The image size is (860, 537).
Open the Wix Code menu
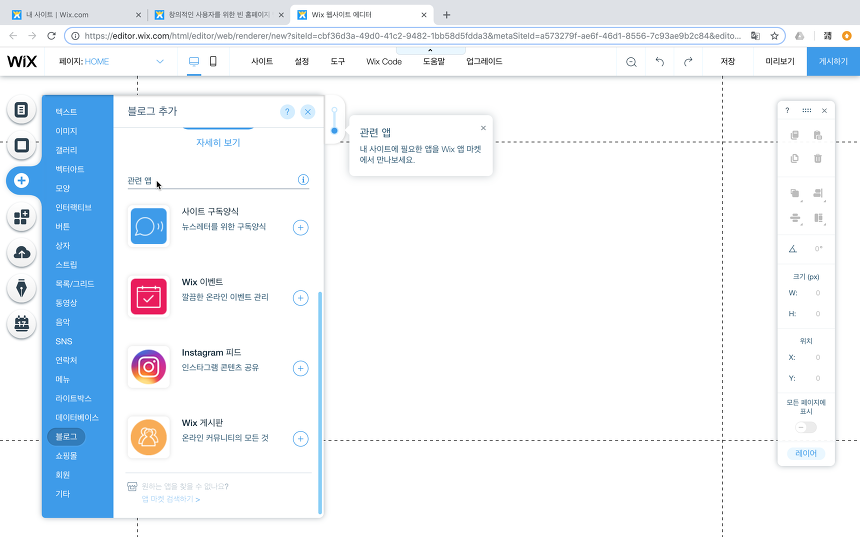pyautogui.click(x=384, y=61)
